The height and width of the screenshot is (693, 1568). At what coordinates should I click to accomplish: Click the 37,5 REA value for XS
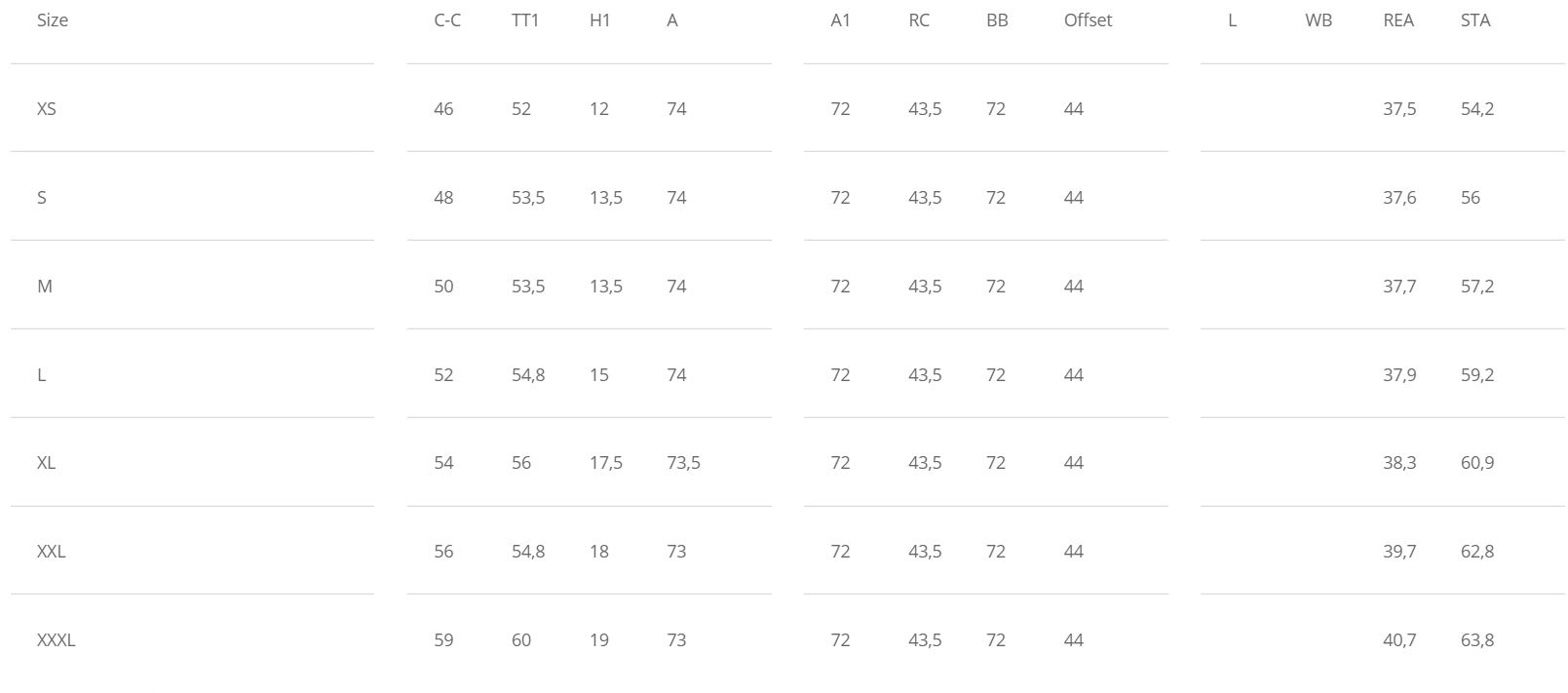tap(1399, 109)
